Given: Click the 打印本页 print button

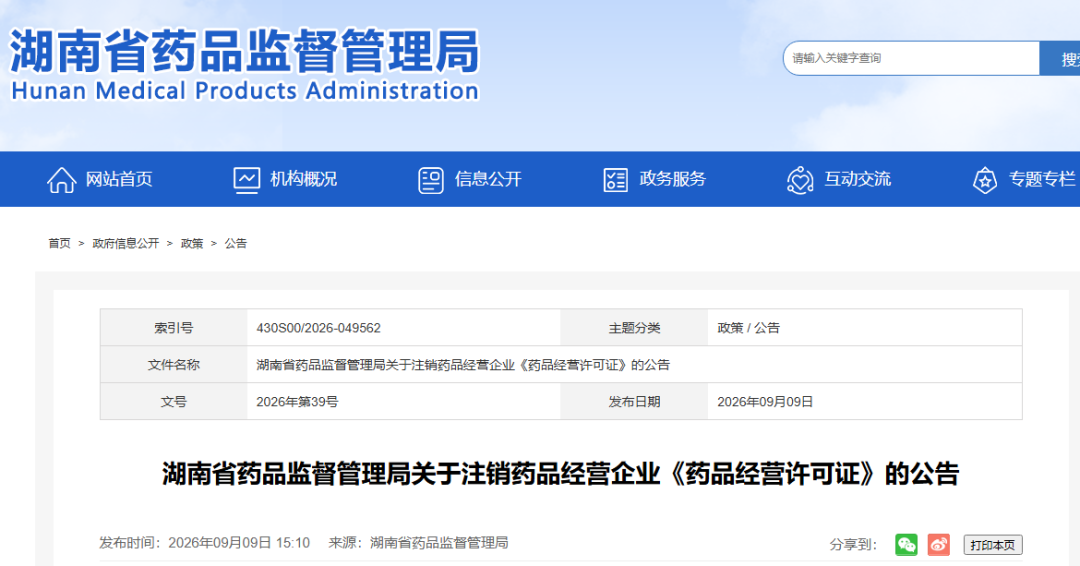Looking at the screenshot, I should tap(993, 545).
